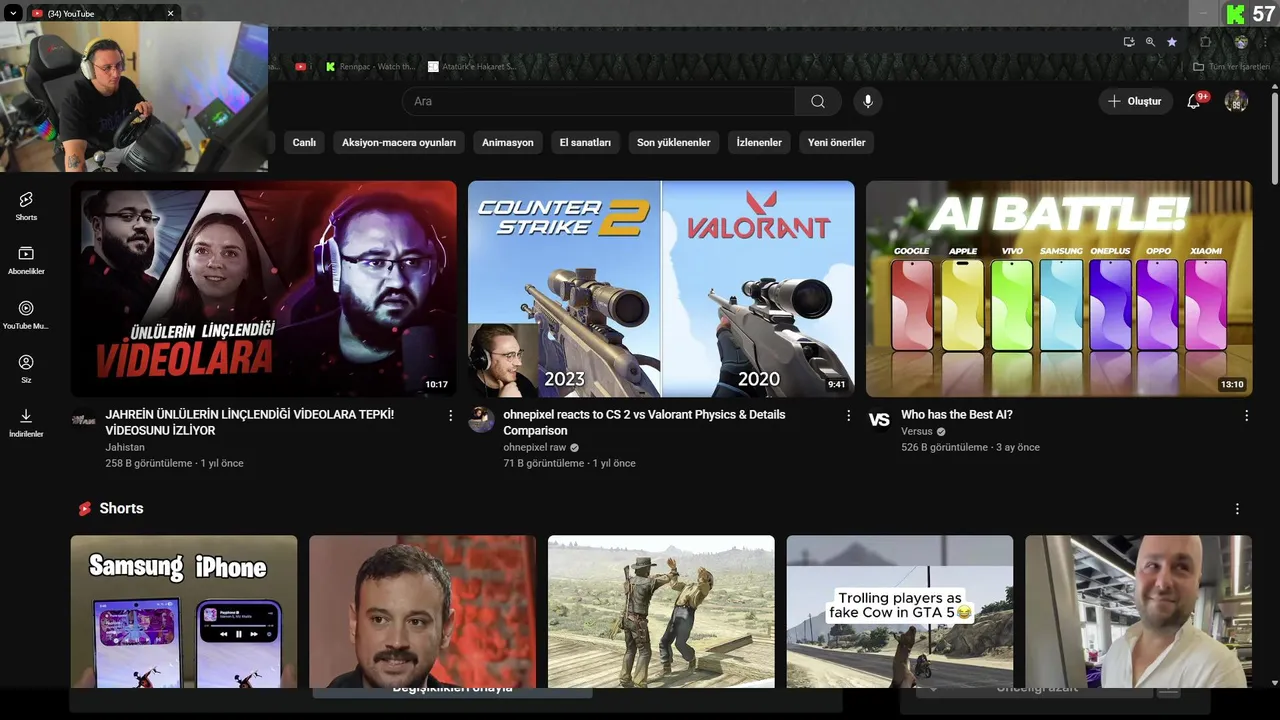Play the ÜNLÜLERİN LİNÇLENDİĞİ VİDEOLARA thumbnail
The height and width of the screenshot is (720, 1280).
pos(263,289)
